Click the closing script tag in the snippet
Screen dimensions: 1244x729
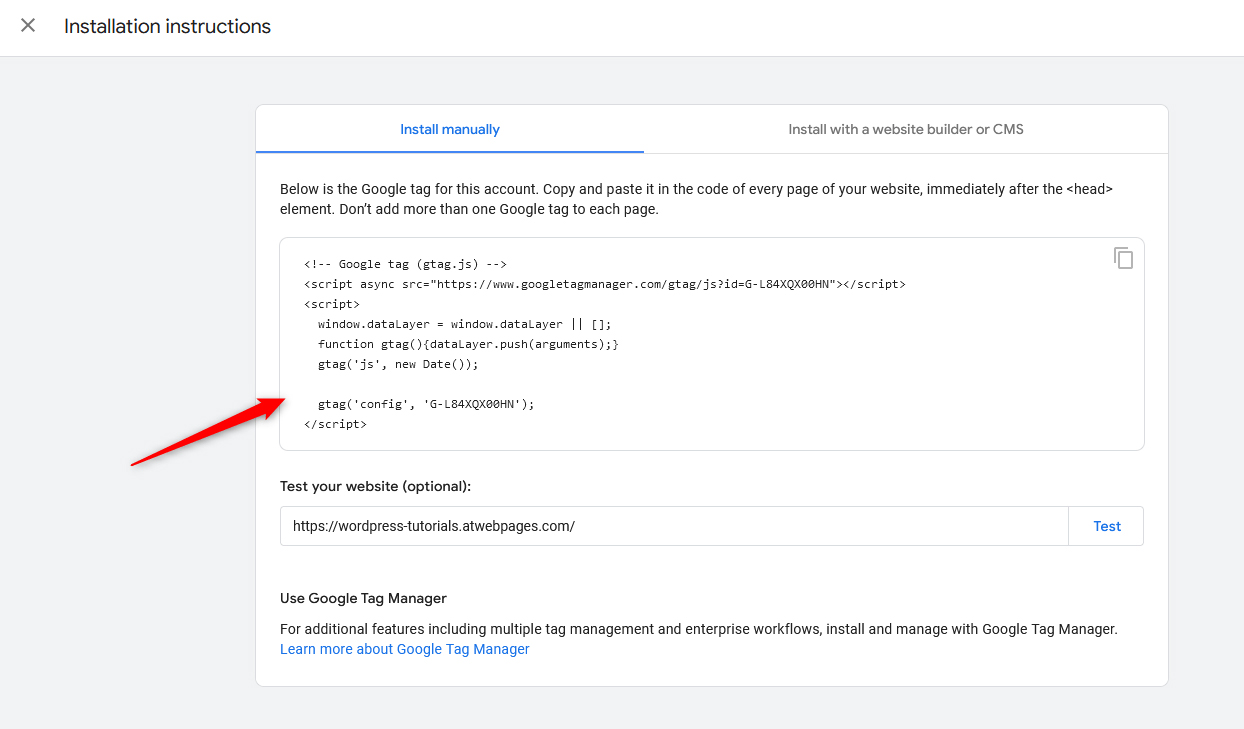click(x=335, y=423)
